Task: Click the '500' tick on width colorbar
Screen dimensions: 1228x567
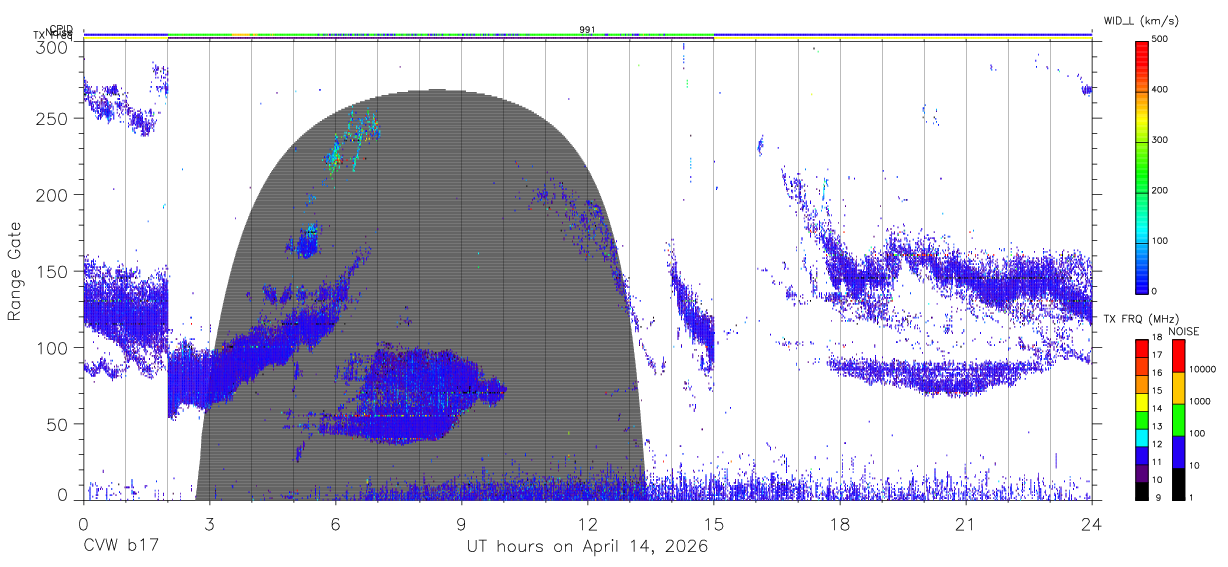Action: 1160,40
